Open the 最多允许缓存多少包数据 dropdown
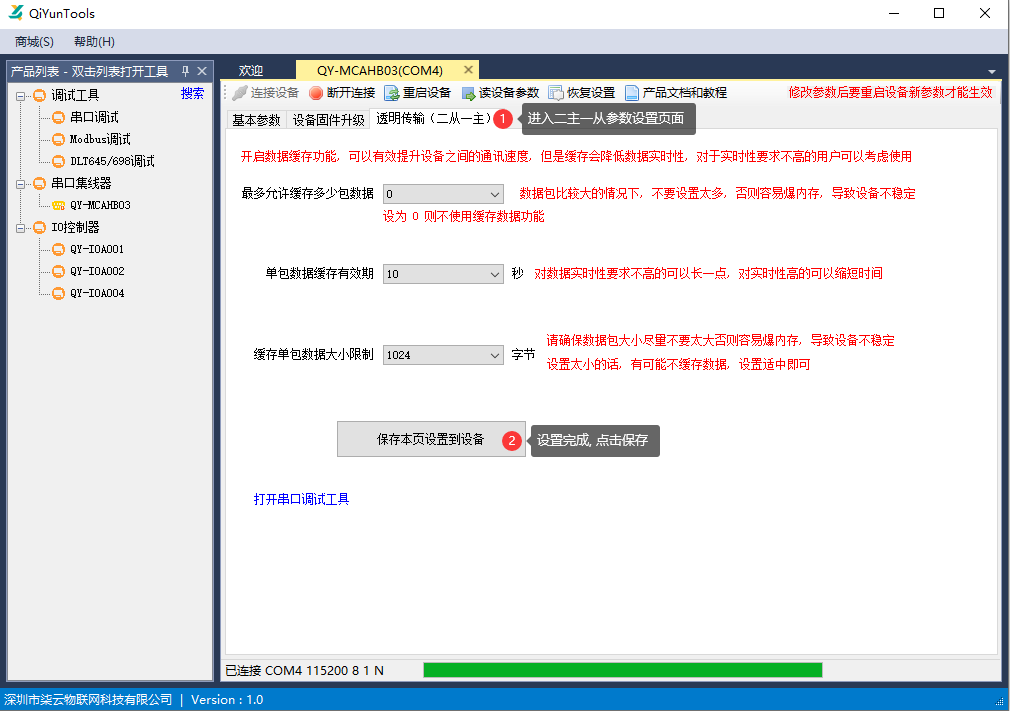Screen dimensions: 1010x711 point(494,194)
